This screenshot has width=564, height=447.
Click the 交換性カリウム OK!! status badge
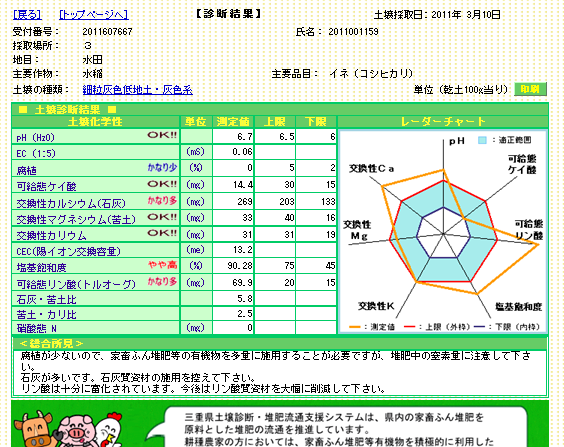(162, 233)
